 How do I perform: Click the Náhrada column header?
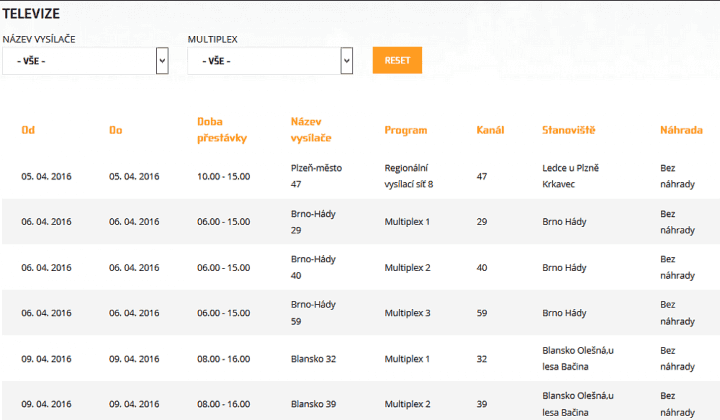(x=681, y=130)
